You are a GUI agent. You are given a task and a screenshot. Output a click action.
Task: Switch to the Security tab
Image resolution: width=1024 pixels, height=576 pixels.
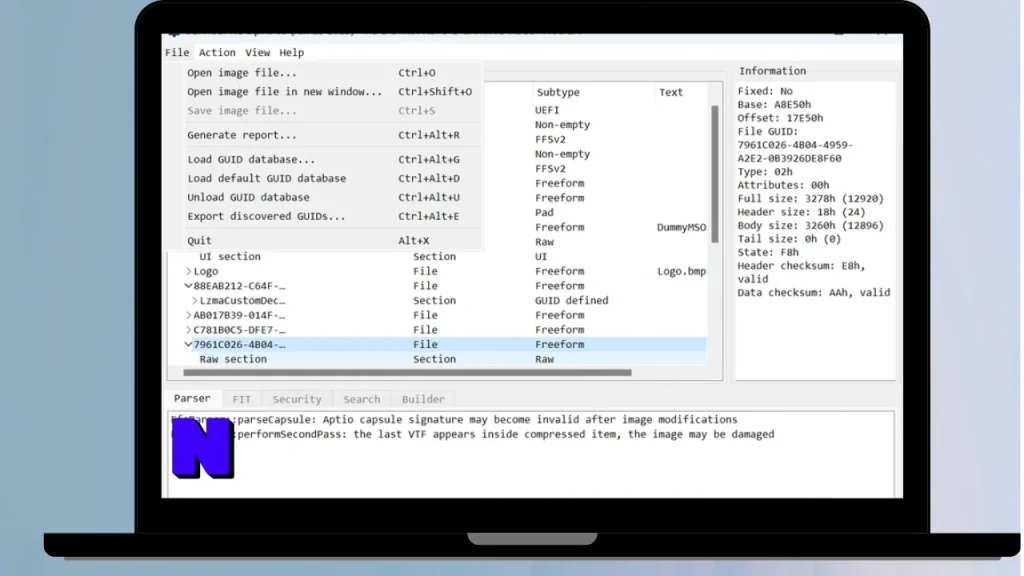[x=297, y=399]
